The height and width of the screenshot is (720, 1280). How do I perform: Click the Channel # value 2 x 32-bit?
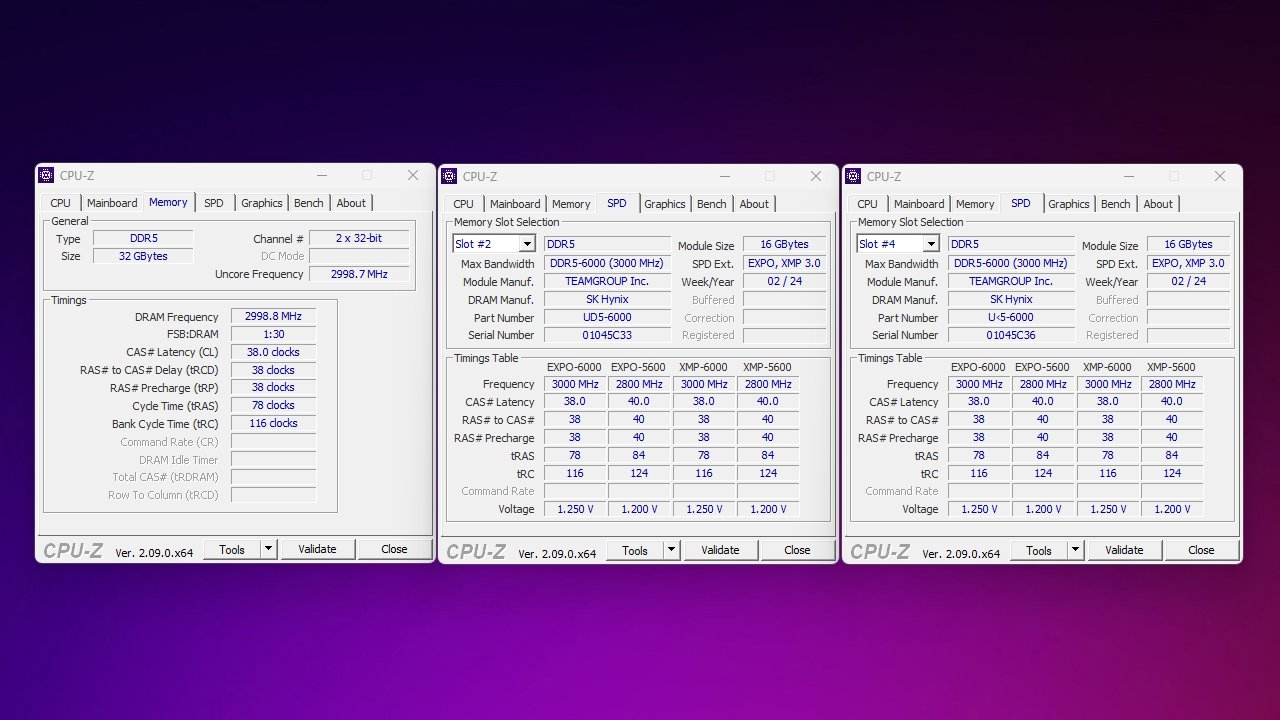(360, 238)
